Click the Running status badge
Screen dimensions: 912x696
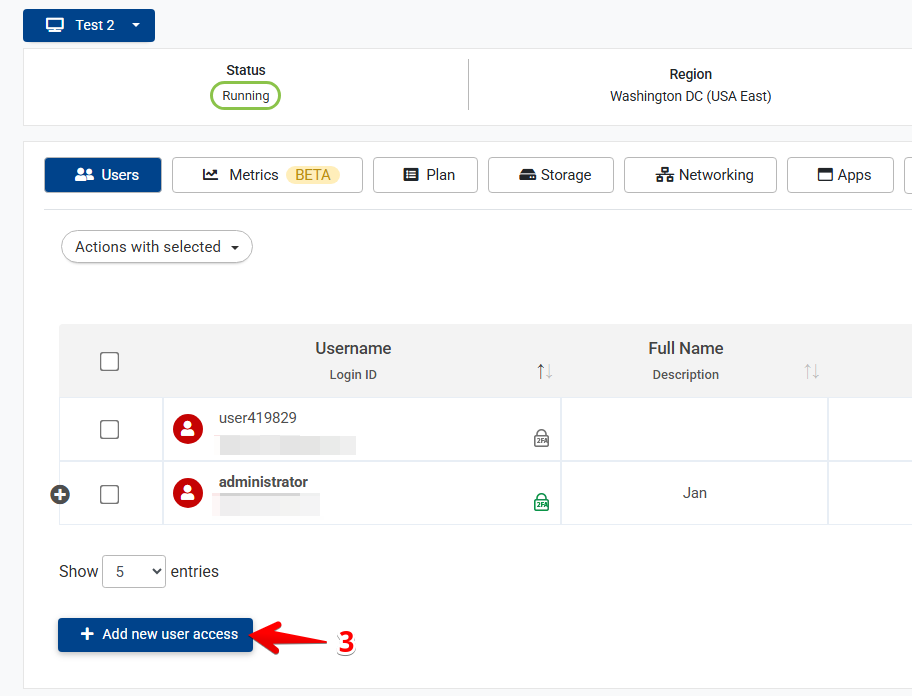tap(245, 95)
